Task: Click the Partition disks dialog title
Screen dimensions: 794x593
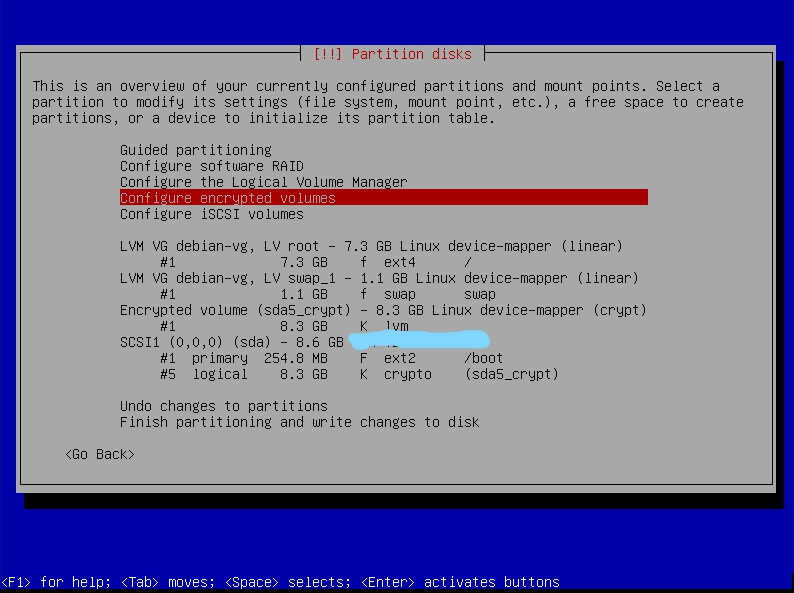Action: pos(396,54)
